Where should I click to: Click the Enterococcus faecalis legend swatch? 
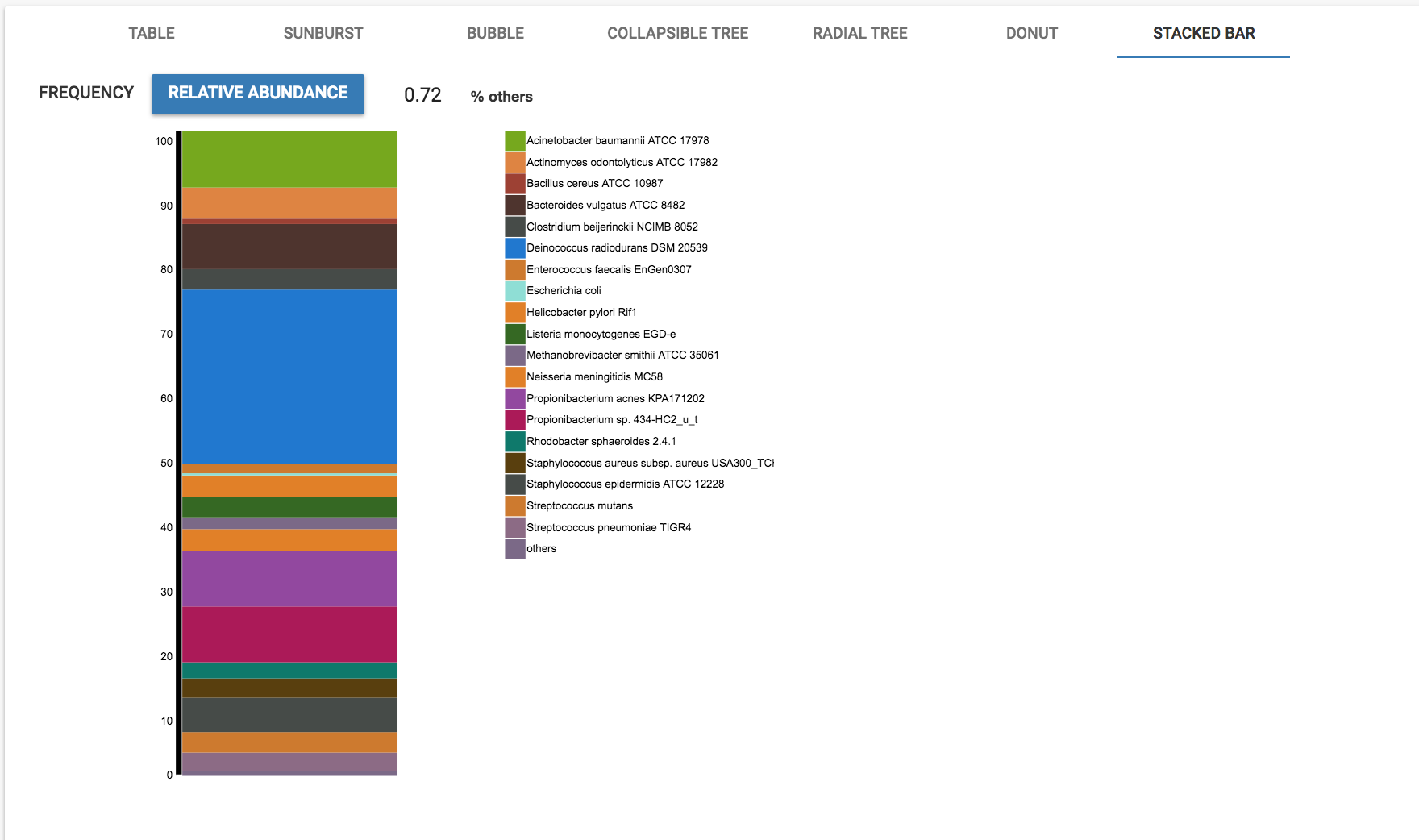[515, 269]
